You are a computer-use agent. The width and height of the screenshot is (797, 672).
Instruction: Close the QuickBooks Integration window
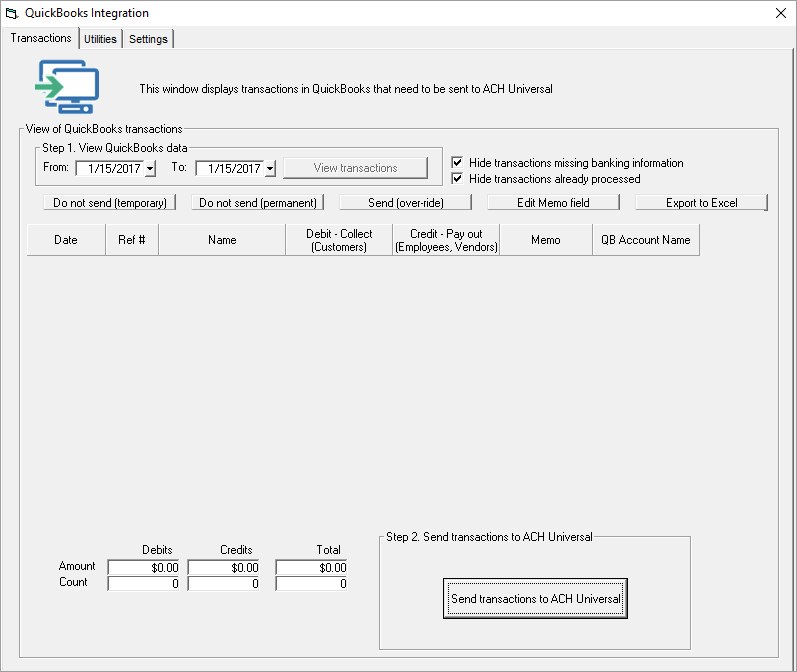point(781,13)
